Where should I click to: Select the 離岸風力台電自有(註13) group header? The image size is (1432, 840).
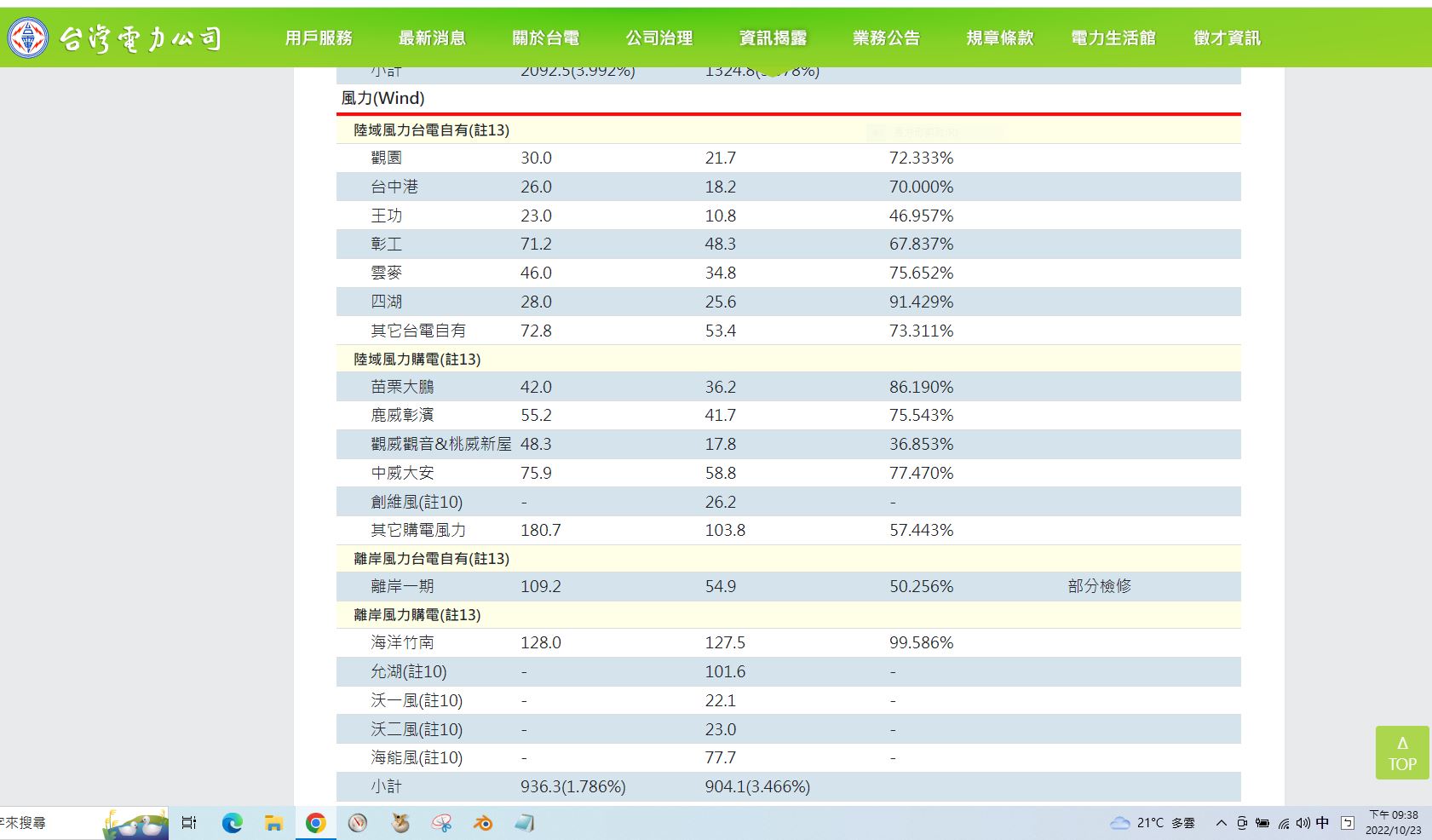coord(432,559)
